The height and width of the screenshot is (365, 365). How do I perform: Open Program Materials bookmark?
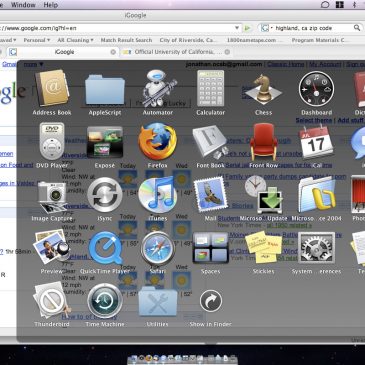click(x=319, y=40)
